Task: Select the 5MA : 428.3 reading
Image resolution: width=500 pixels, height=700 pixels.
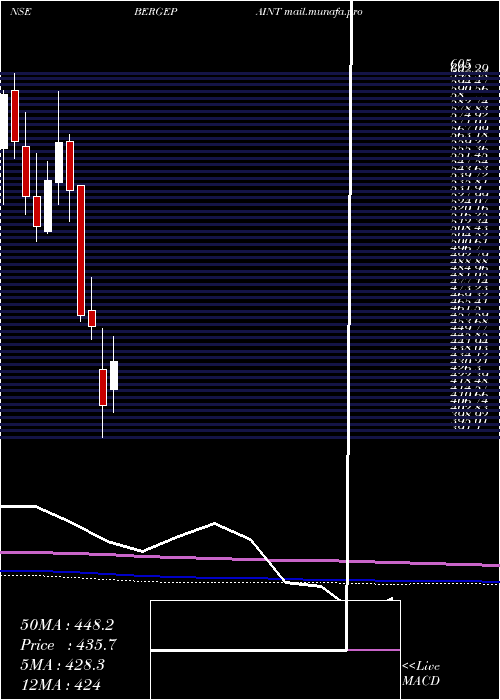Action: click(62, 665)
